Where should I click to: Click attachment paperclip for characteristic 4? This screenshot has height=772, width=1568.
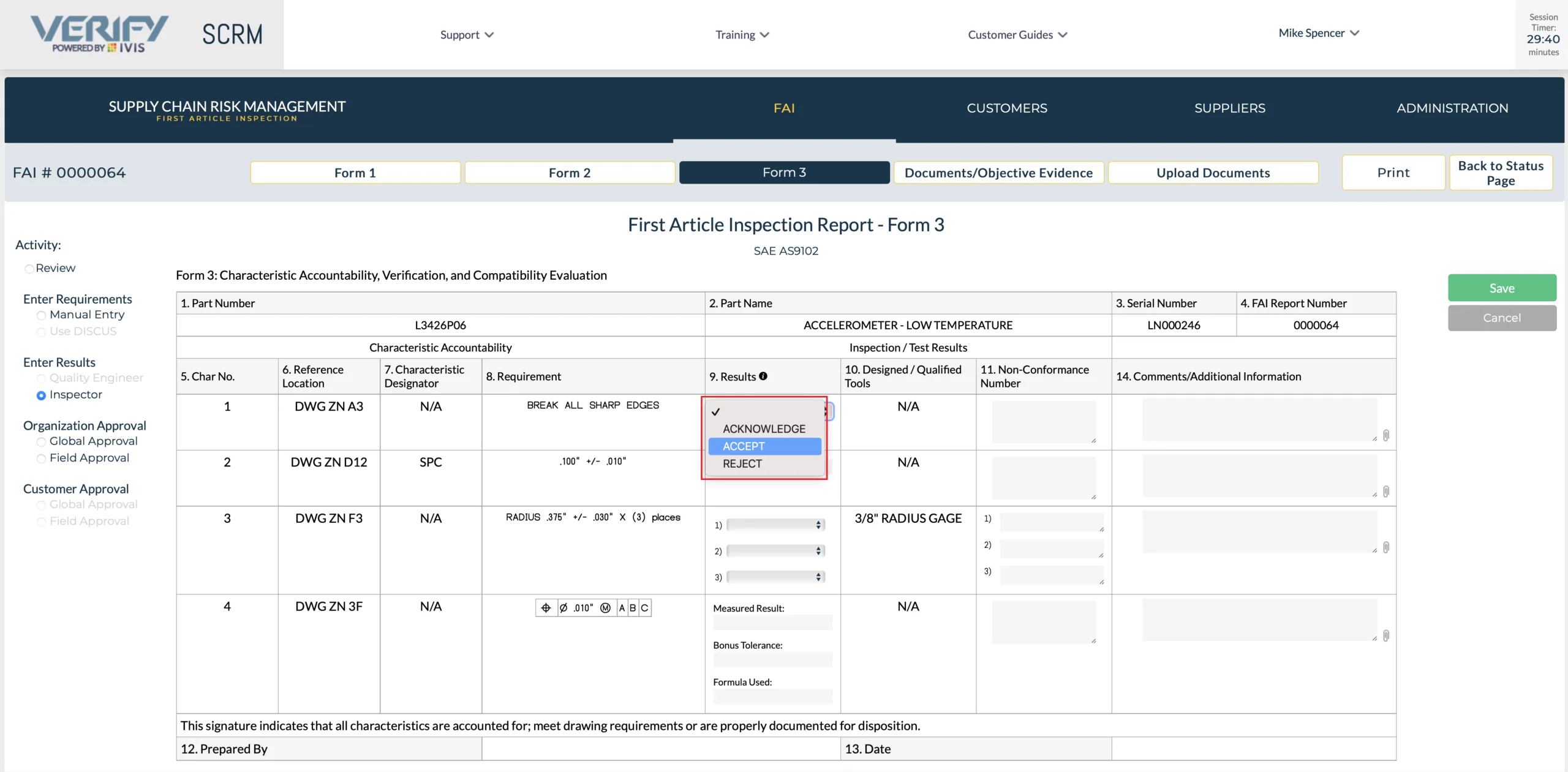point(1386,636)
